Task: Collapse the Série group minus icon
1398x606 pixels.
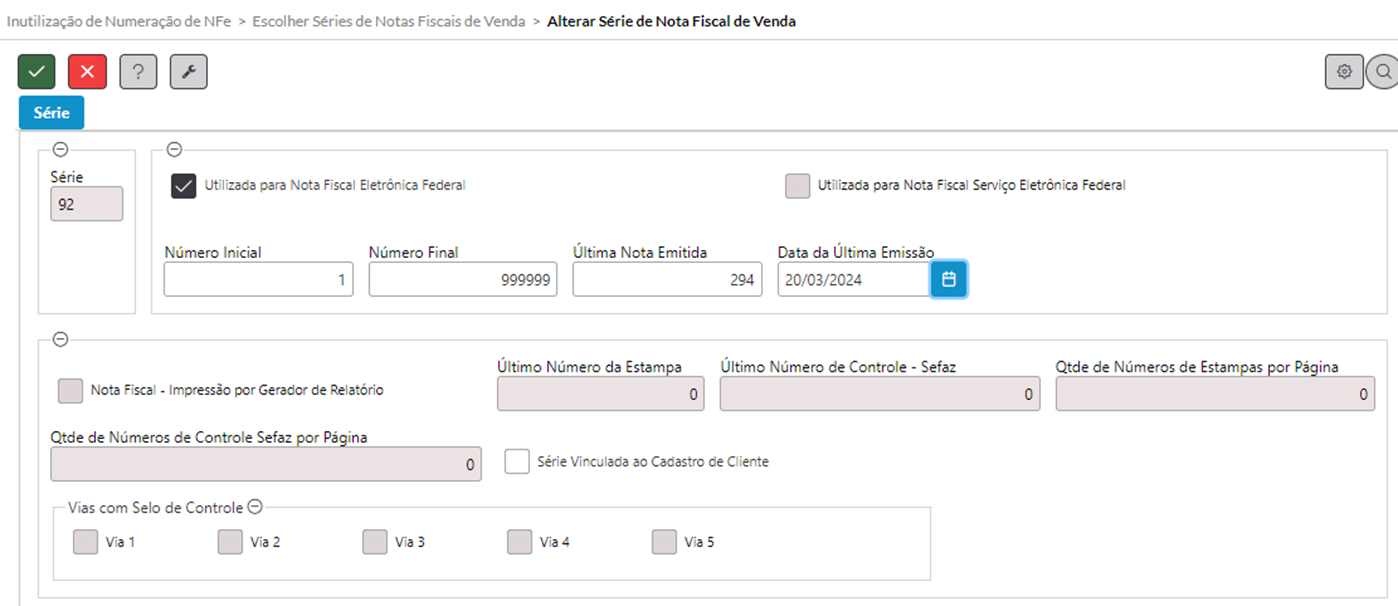Action: [x=59, y=149]
